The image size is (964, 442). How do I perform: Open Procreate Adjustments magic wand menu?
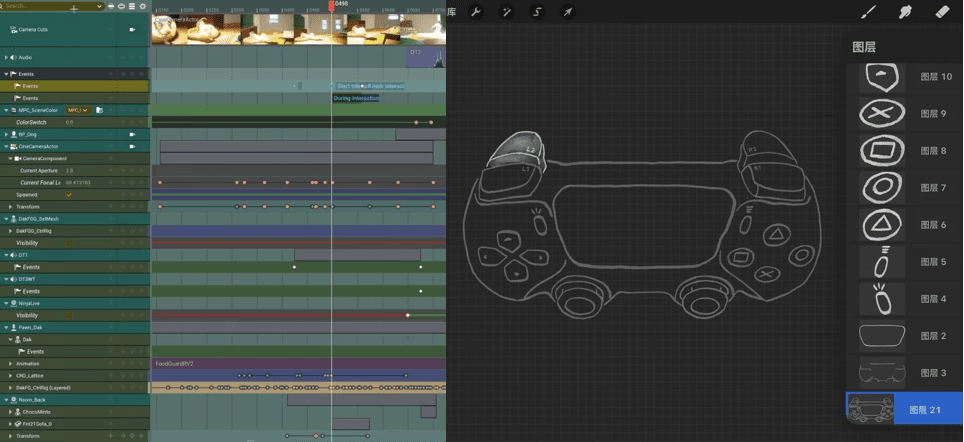pos(506,12)
